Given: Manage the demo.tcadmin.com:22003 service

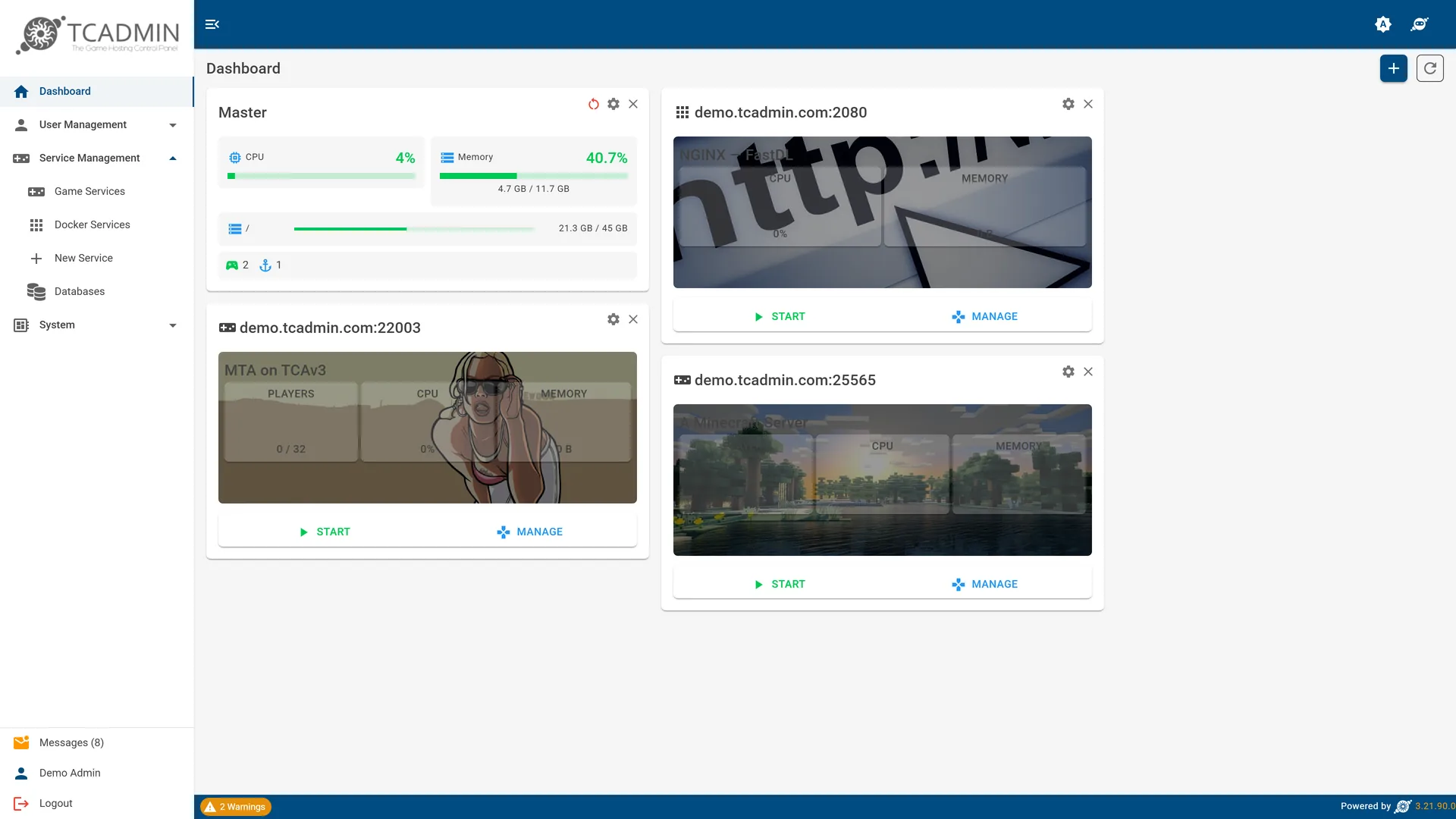Looking at the screenshot, I should (530, 532).
